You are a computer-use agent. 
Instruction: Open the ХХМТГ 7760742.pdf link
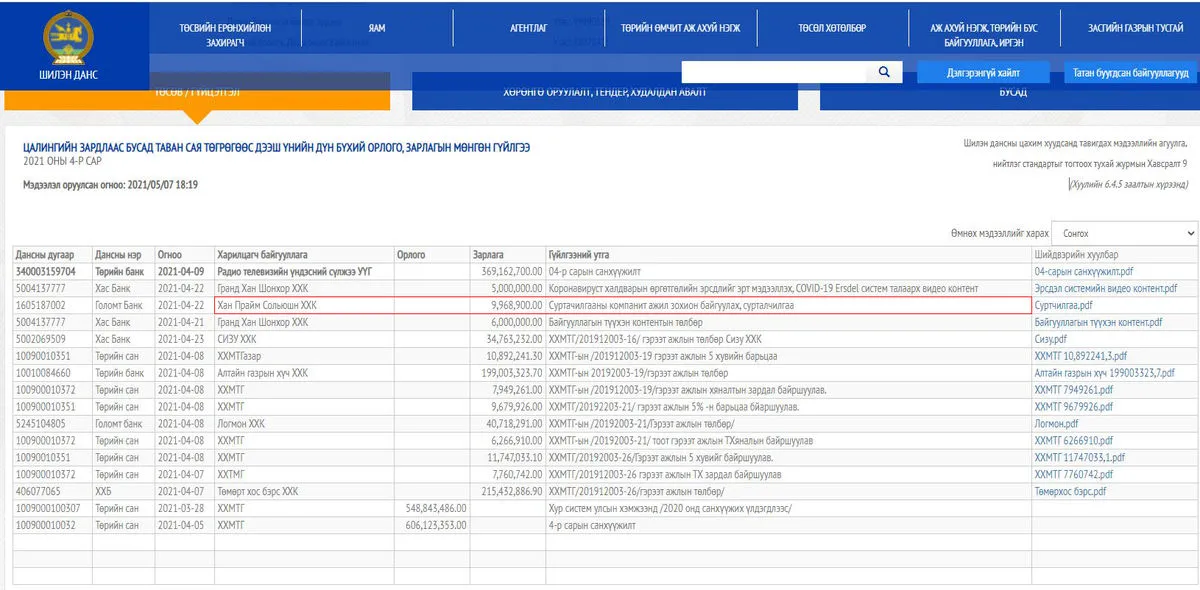1075,475
